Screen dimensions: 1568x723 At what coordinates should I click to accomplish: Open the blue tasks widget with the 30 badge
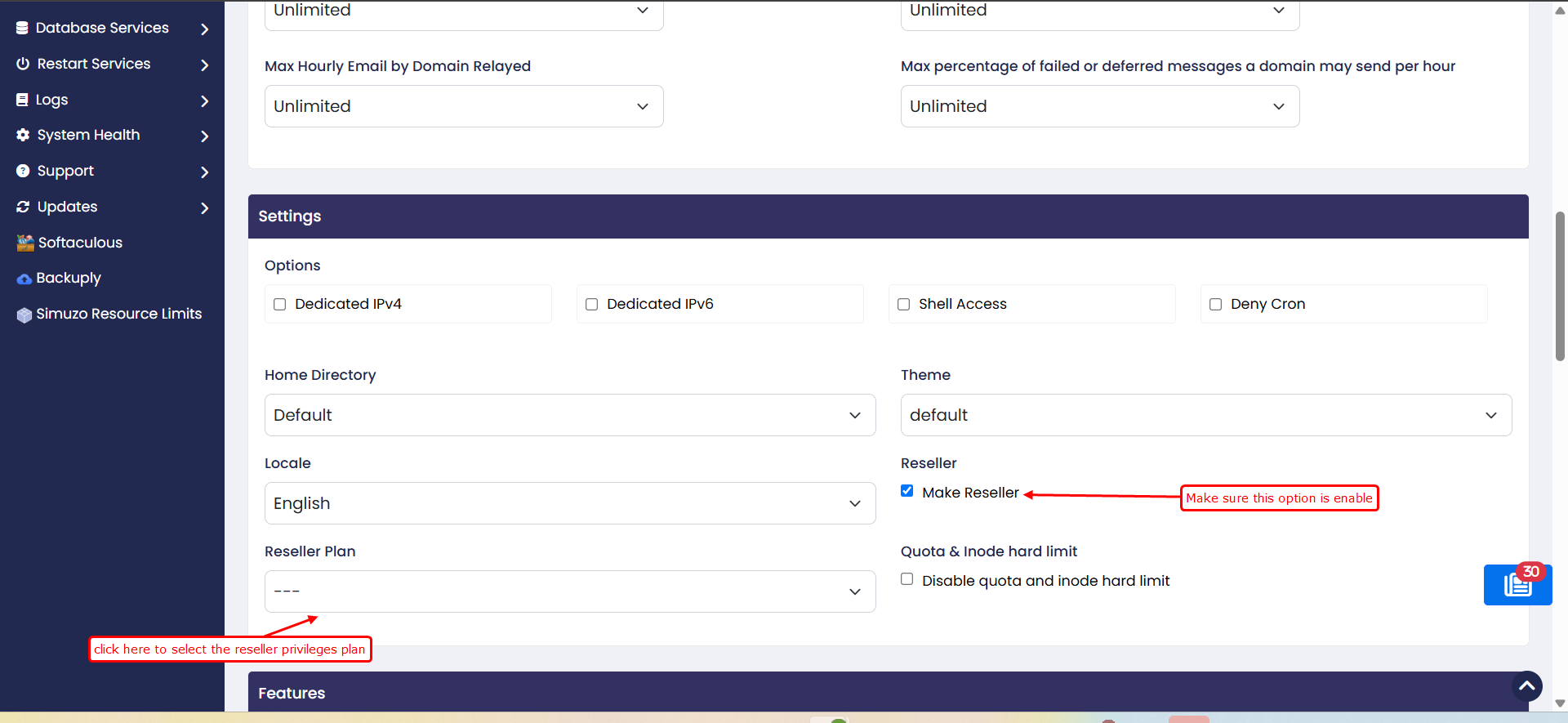pyautogui.click(x=1517, y=585)
